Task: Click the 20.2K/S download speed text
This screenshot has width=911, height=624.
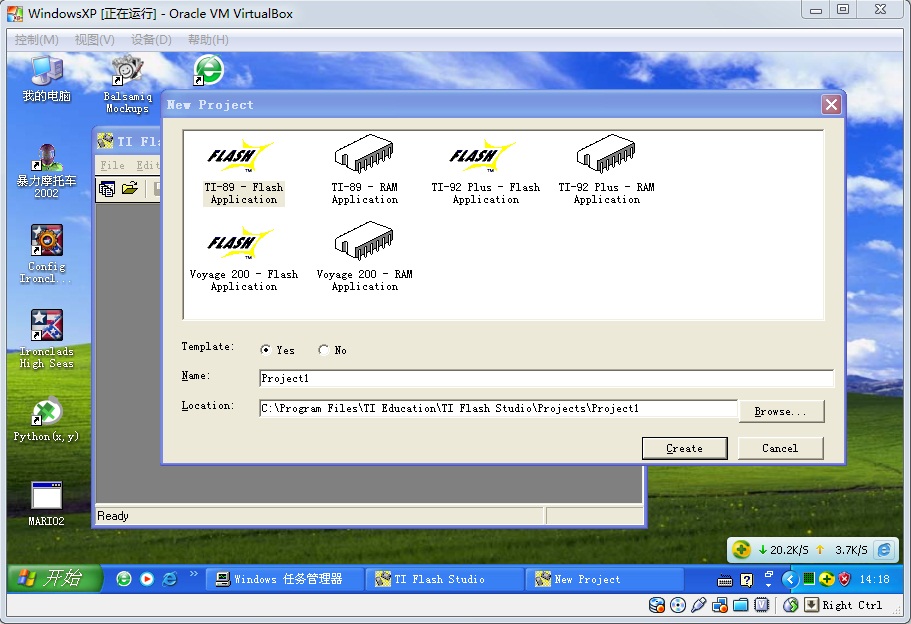Action: 789,550
